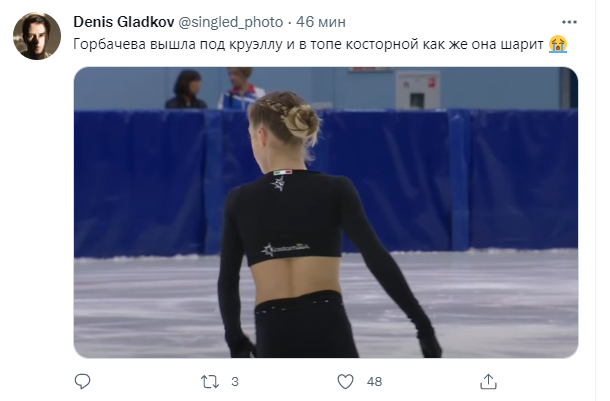Screen dimensions: 610x401
Task: Open Denis Gladkov's profile picture
Action: [37, 36]
